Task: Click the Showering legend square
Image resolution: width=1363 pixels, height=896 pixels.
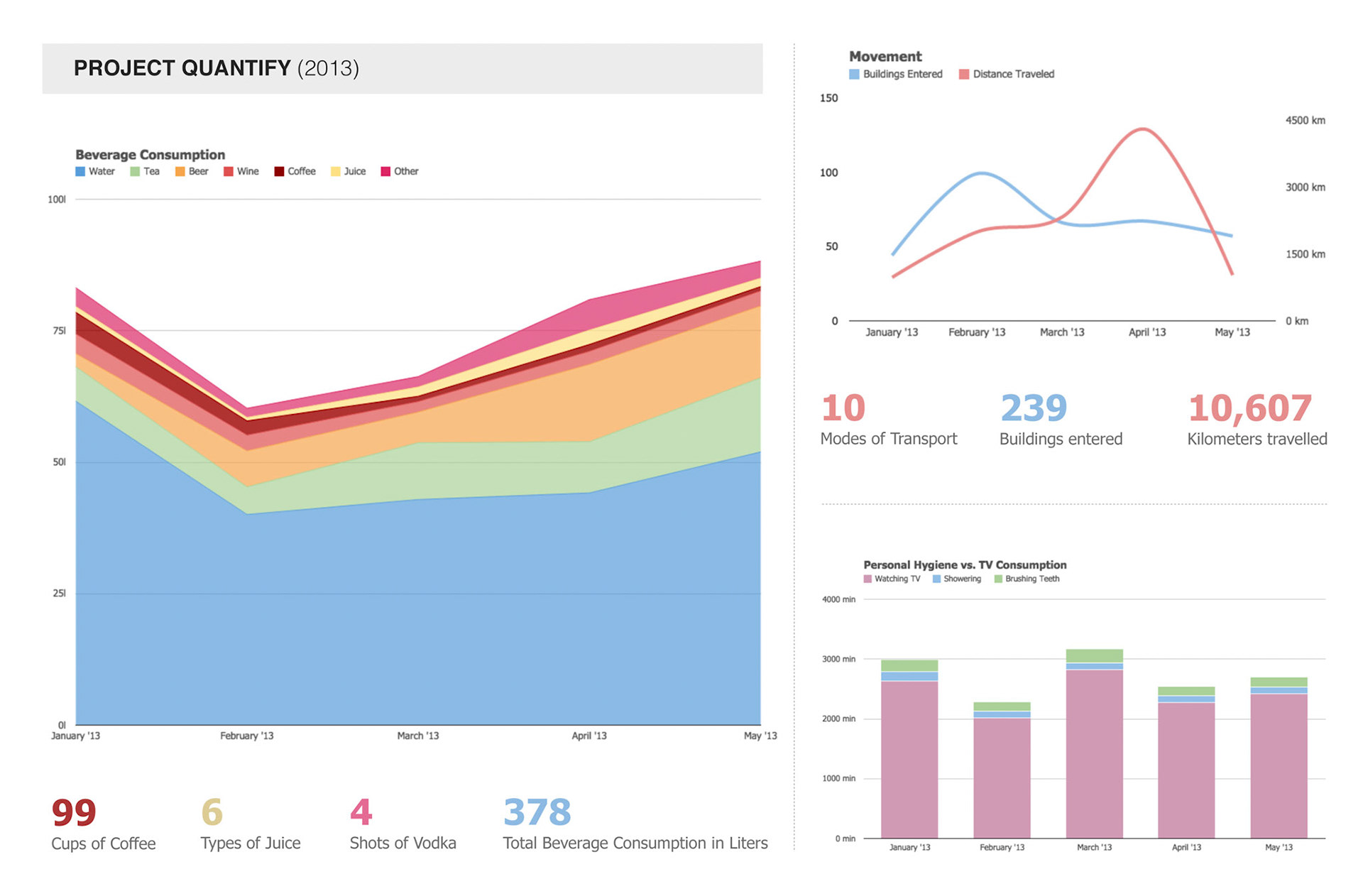Action: pyautogui.click(x=937, y=579)
